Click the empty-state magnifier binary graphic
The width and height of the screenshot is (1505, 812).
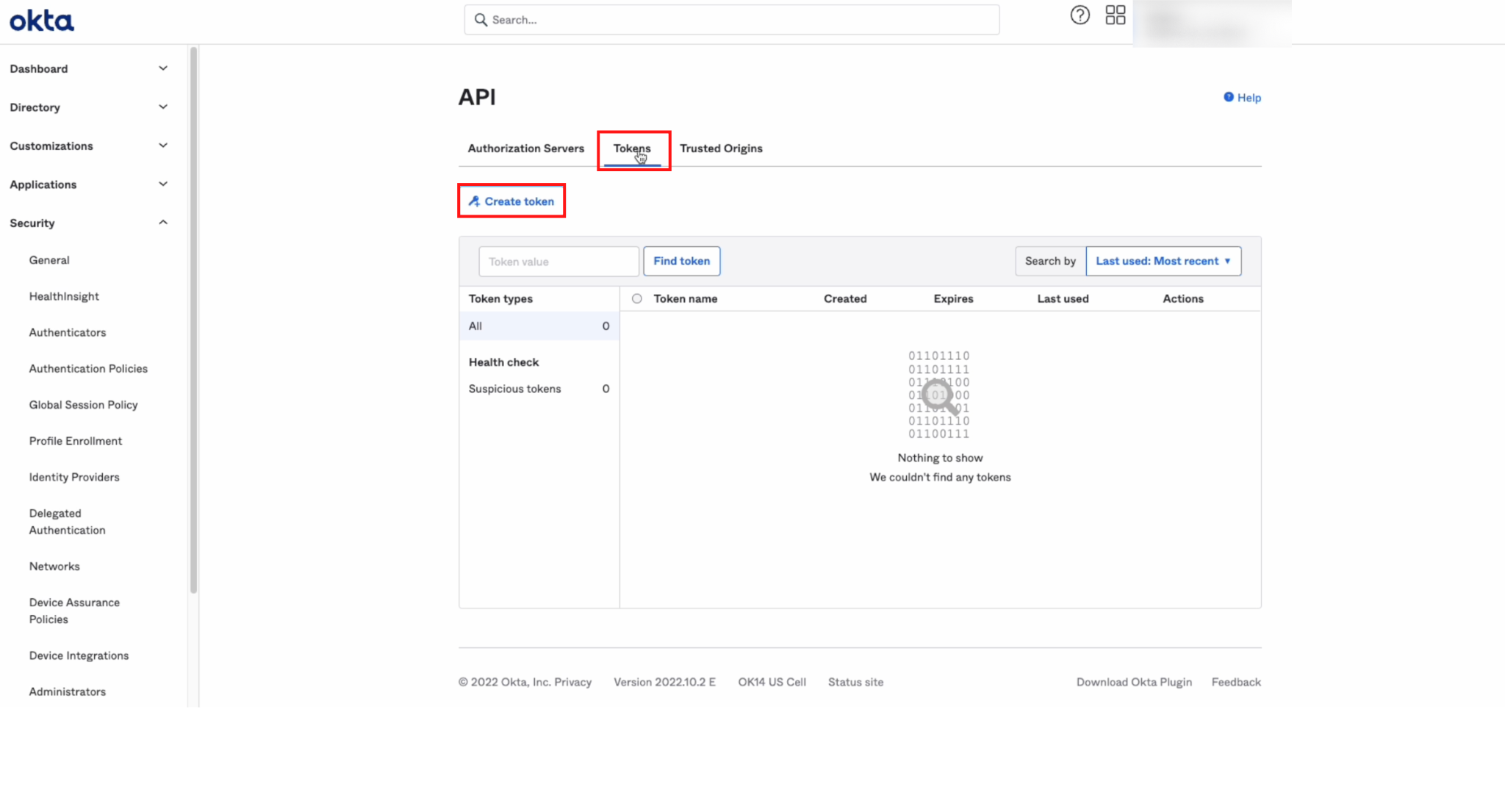click(939, 395)
